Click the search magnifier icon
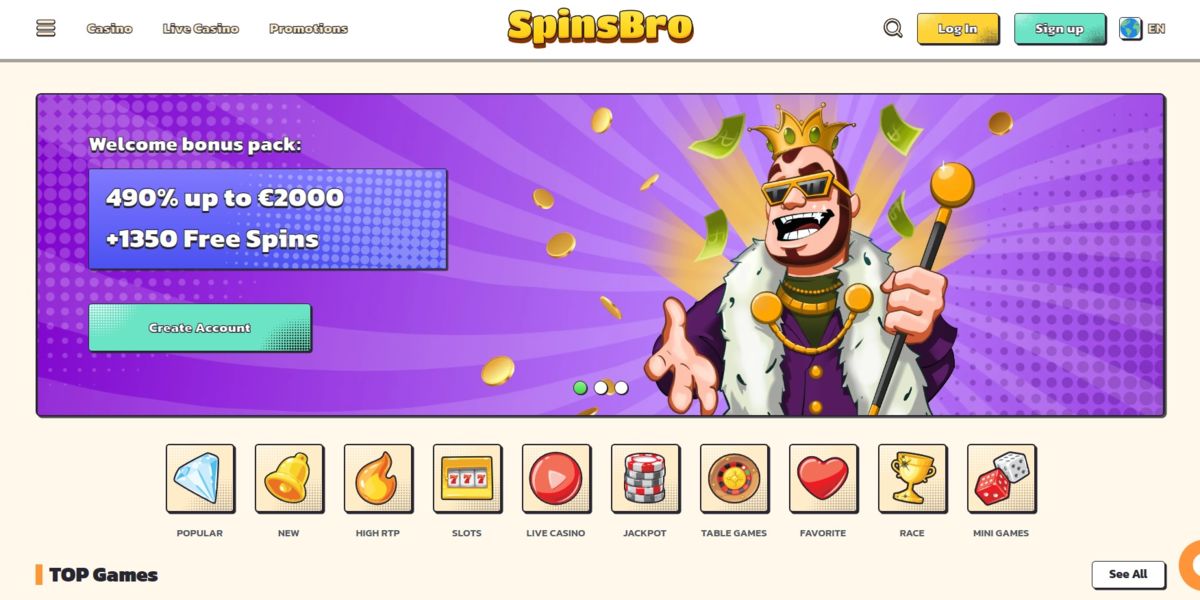 tap(893, 28)
